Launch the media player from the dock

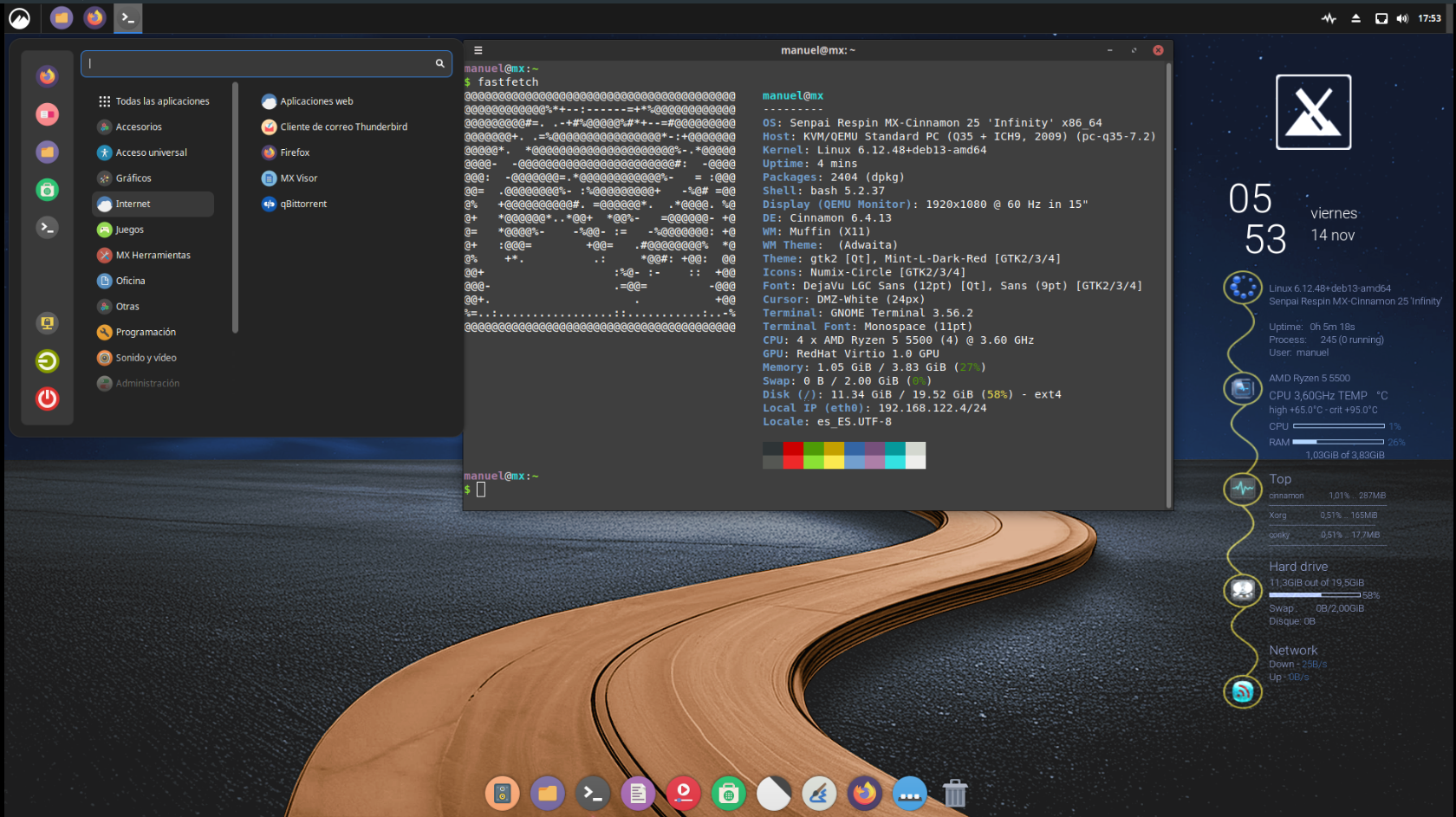point(683,793)
